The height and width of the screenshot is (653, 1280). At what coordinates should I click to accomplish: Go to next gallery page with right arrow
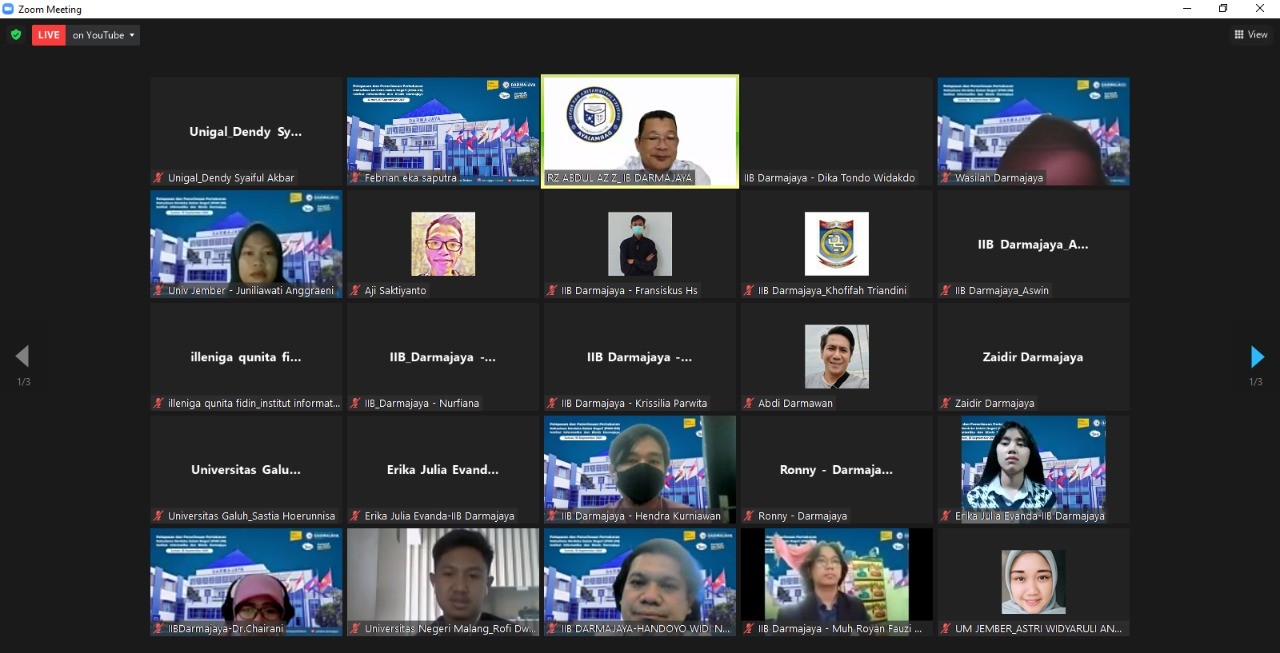1257,357
